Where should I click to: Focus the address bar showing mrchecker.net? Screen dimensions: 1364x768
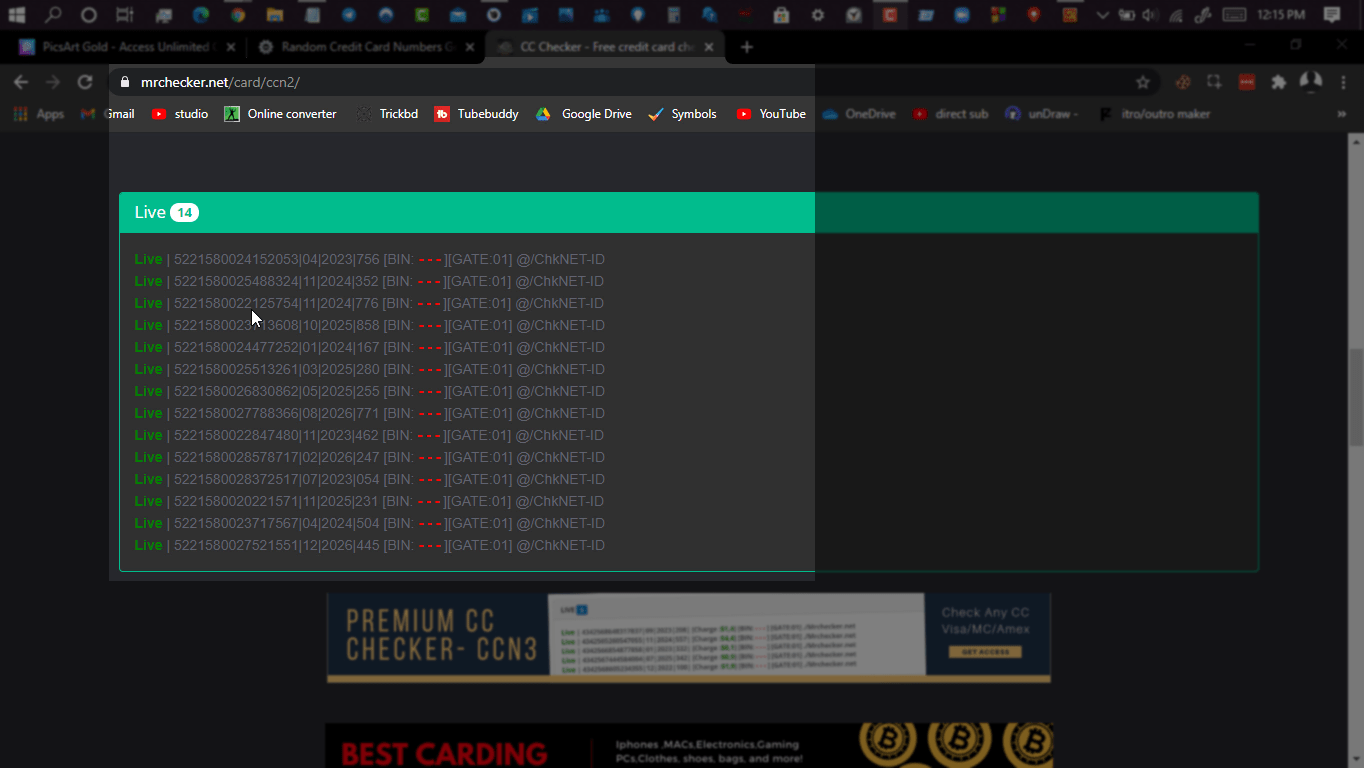(x=634, y=82)
